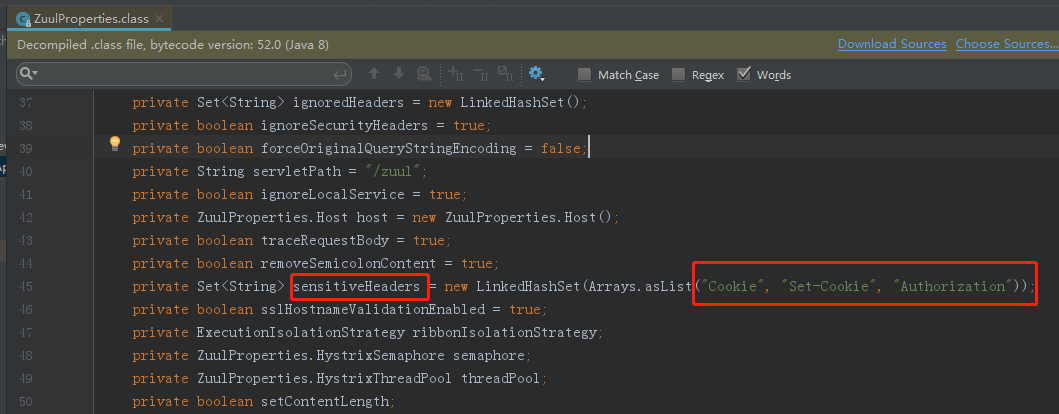Click the threadPool field name

click(x=500, y=378)
